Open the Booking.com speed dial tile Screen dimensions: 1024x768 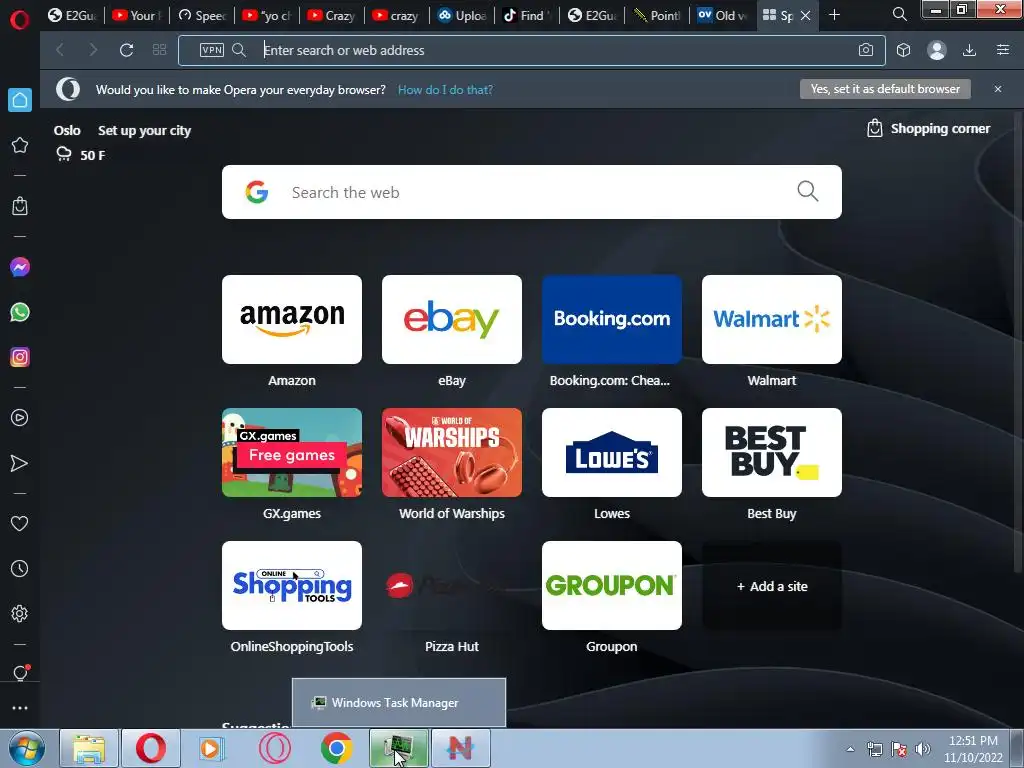[612, 319]
